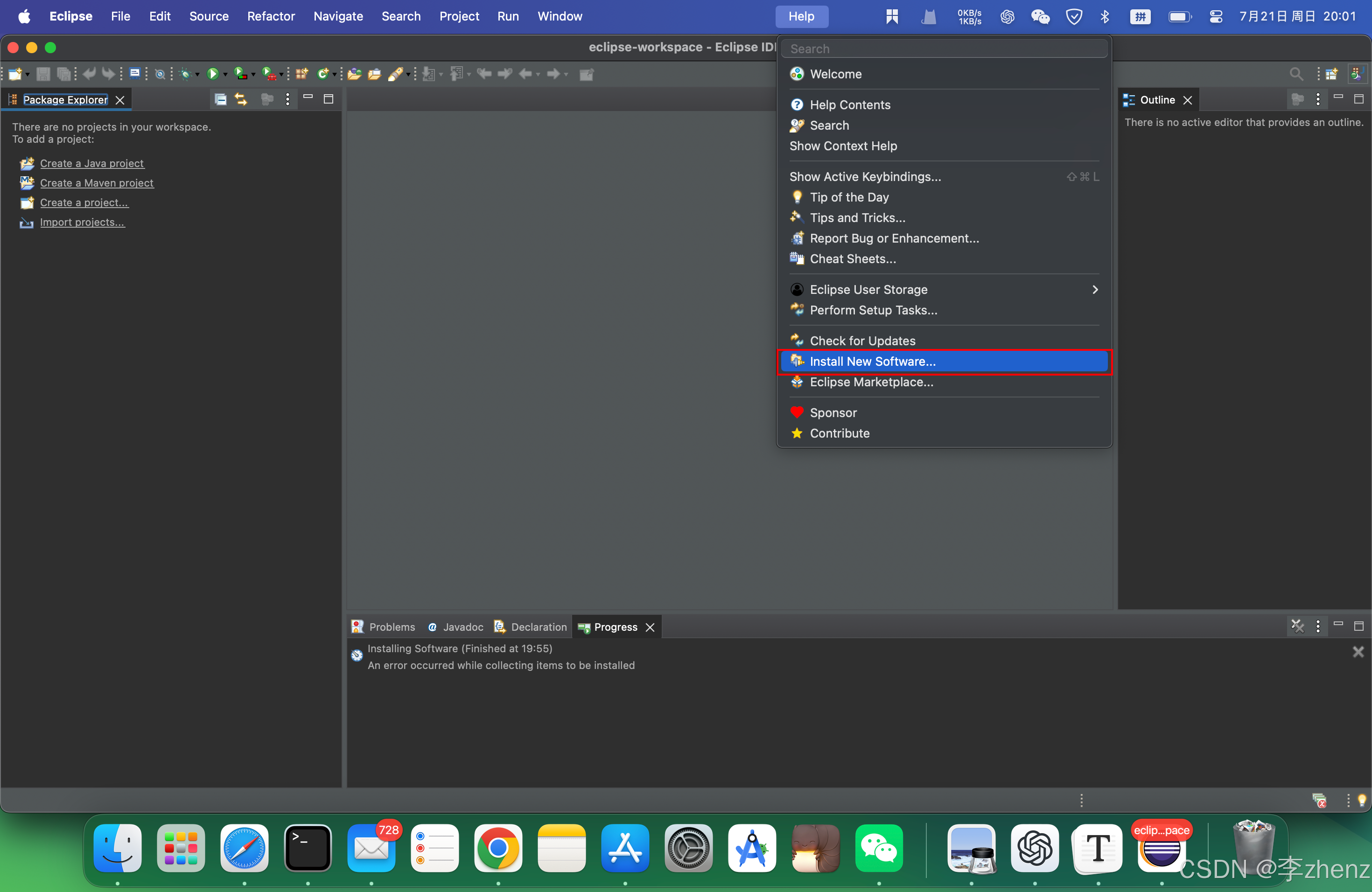The height and width of the screenshot is (892, 1372).
Task: Click the Create a Java project link
Action: point(91,163)
